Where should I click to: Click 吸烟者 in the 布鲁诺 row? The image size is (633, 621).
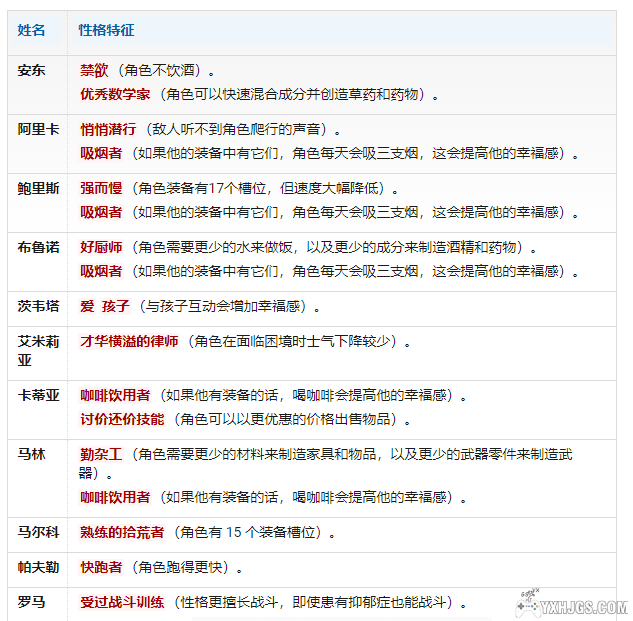(101, 271)
